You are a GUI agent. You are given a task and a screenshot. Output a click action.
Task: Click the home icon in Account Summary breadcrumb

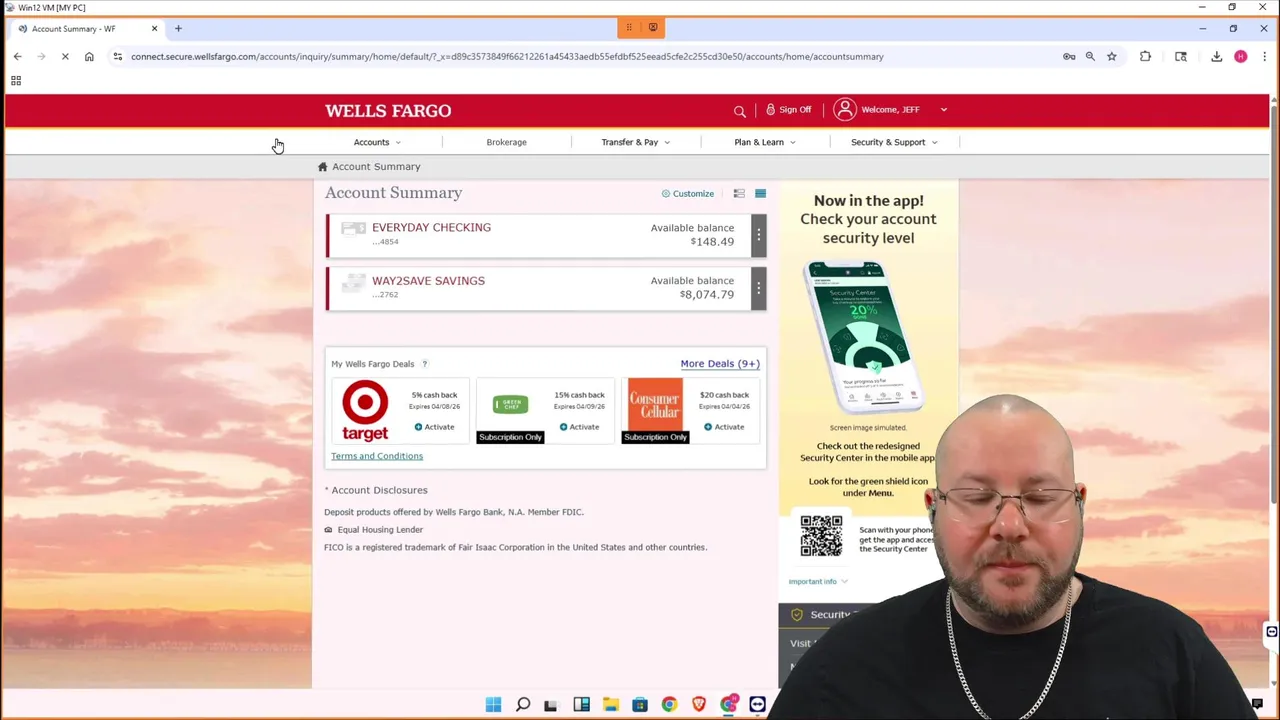(x=322, y=167)
